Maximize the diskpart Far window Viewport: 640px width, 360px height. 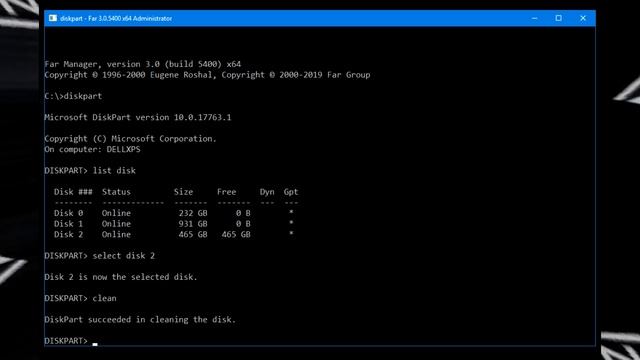click(558, 18)
